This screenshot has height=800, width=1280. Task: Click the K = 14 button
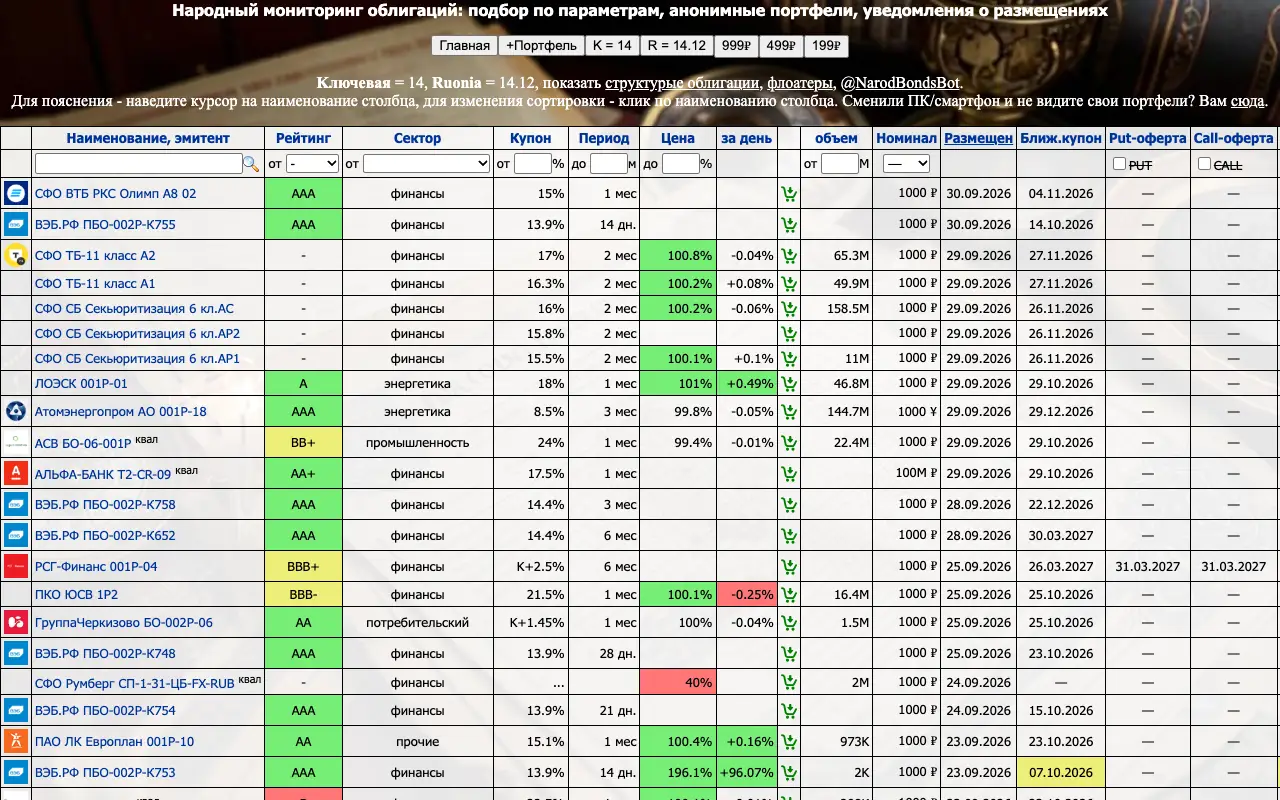612,46
